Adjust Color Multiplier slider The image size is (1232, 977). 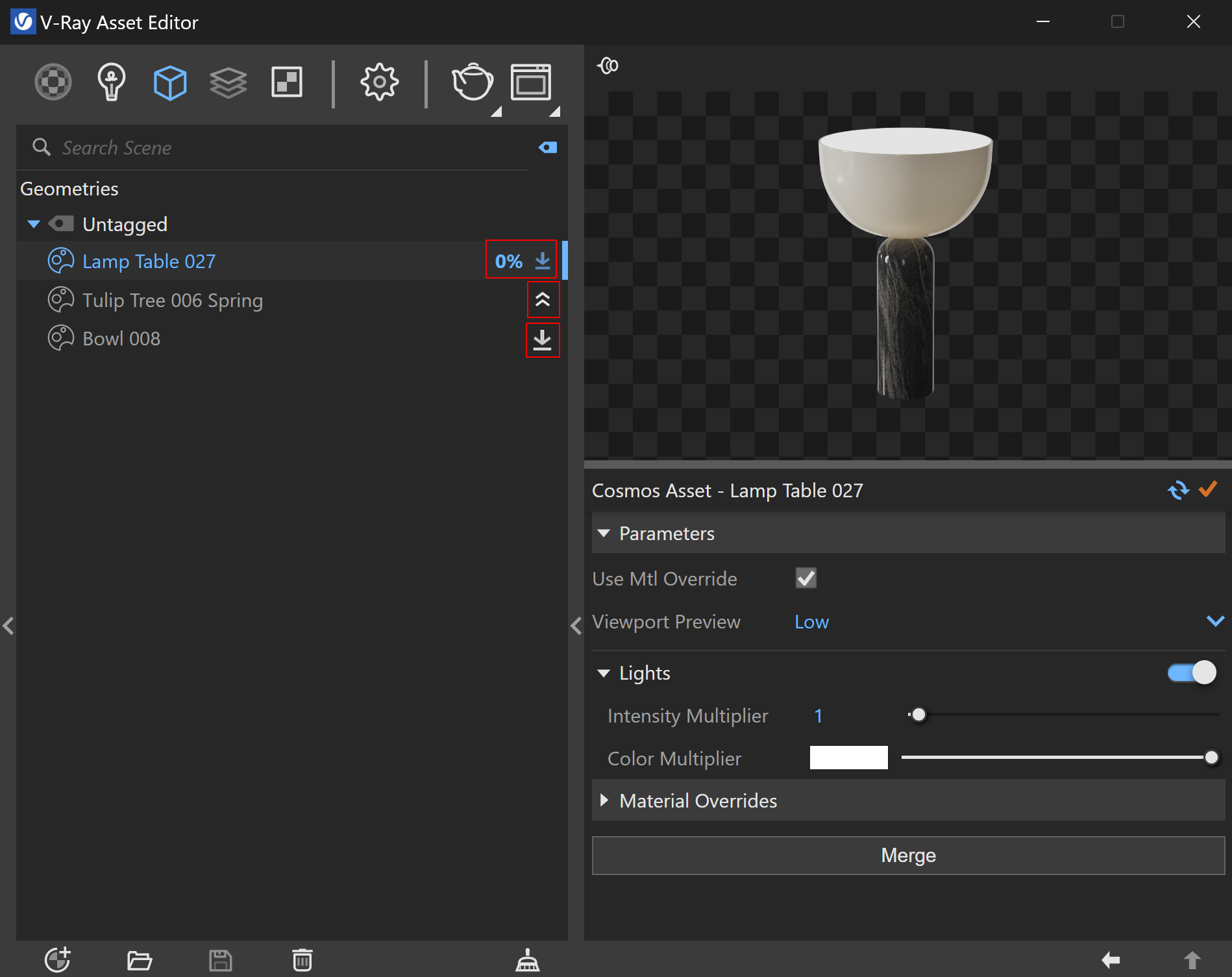point(1211,758)
